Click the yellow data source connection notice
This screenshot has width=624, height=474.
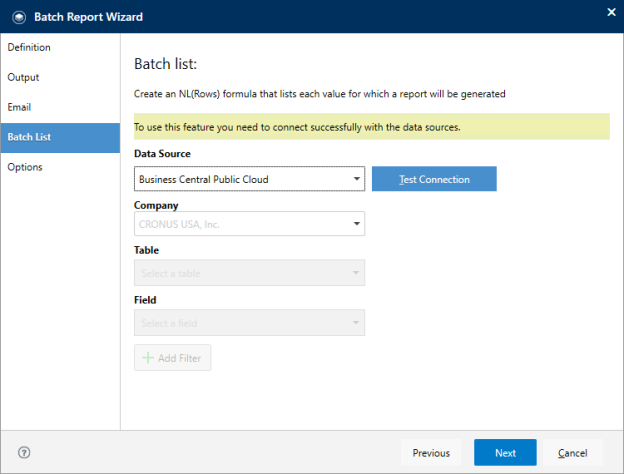point(372,127)
